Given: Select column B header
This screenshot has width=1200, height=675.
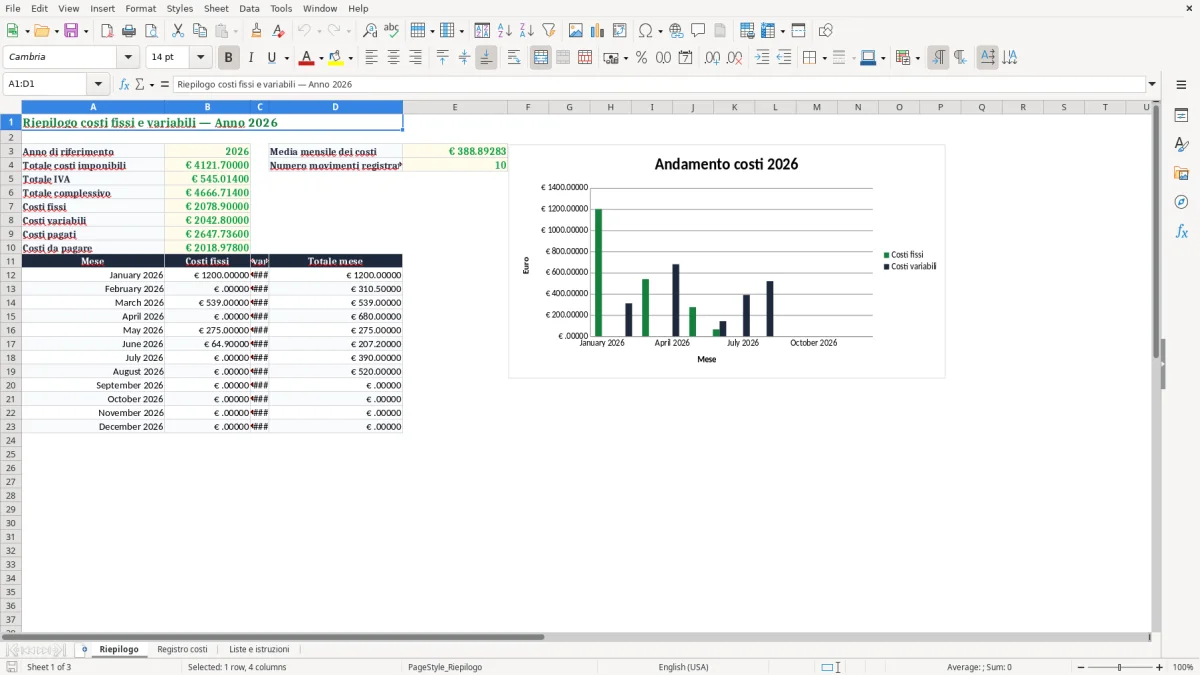Looking at the screenshot, I should tap(208, 107).
